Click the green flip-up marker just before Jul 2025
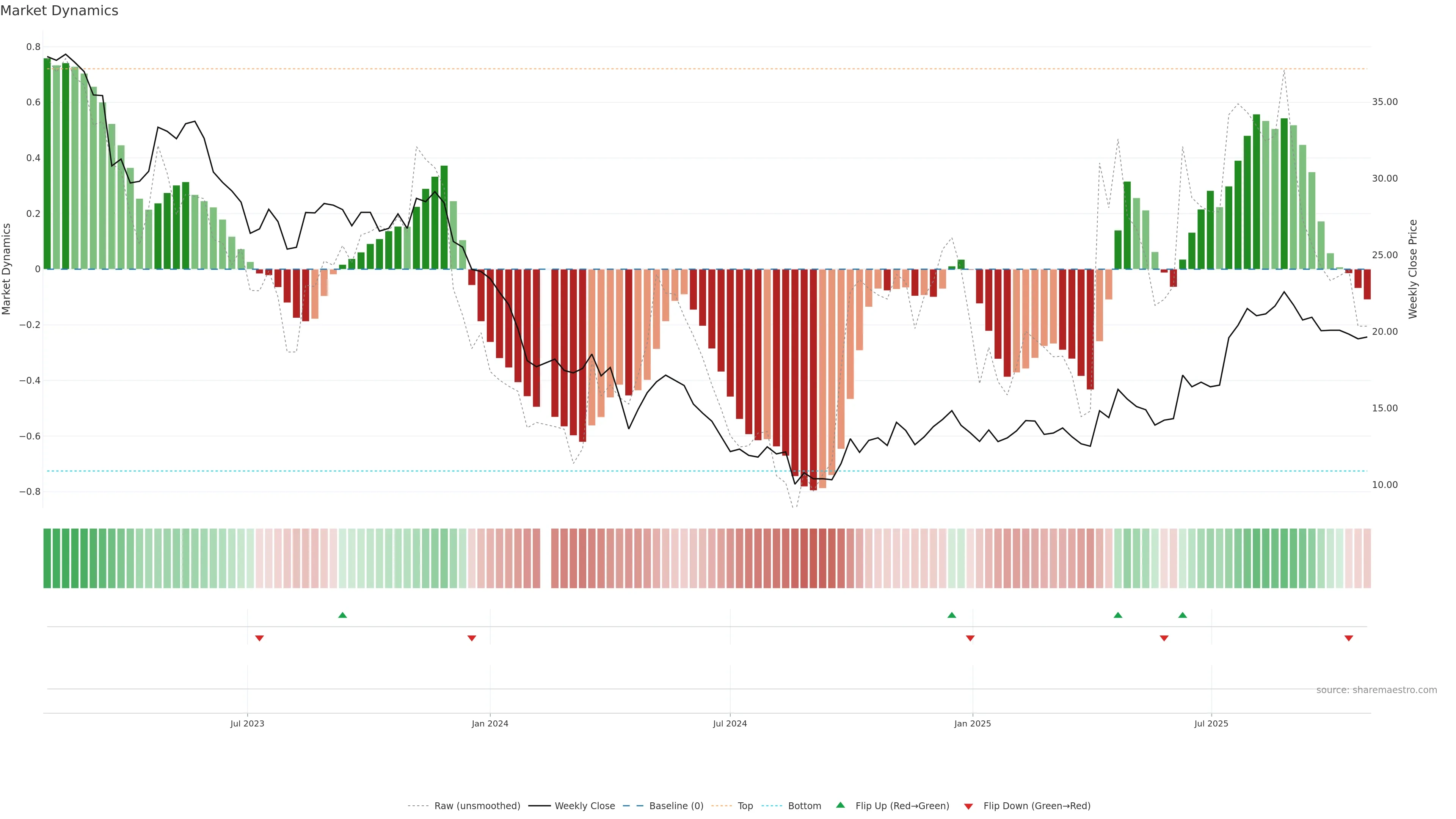This screenshot has height=819, width=1456. coord(1183,615)
